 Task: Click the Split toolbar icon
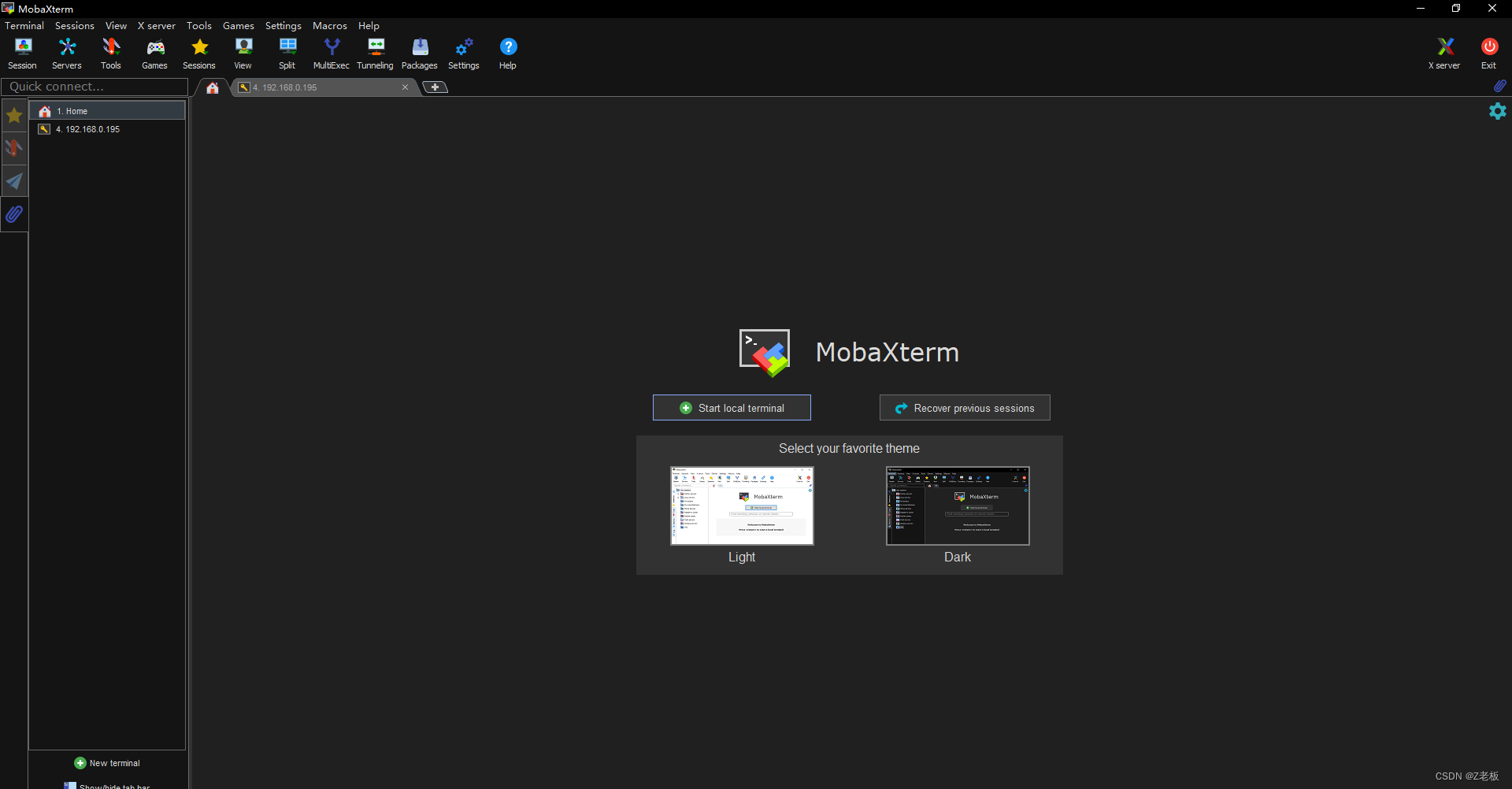coord(287,54)
